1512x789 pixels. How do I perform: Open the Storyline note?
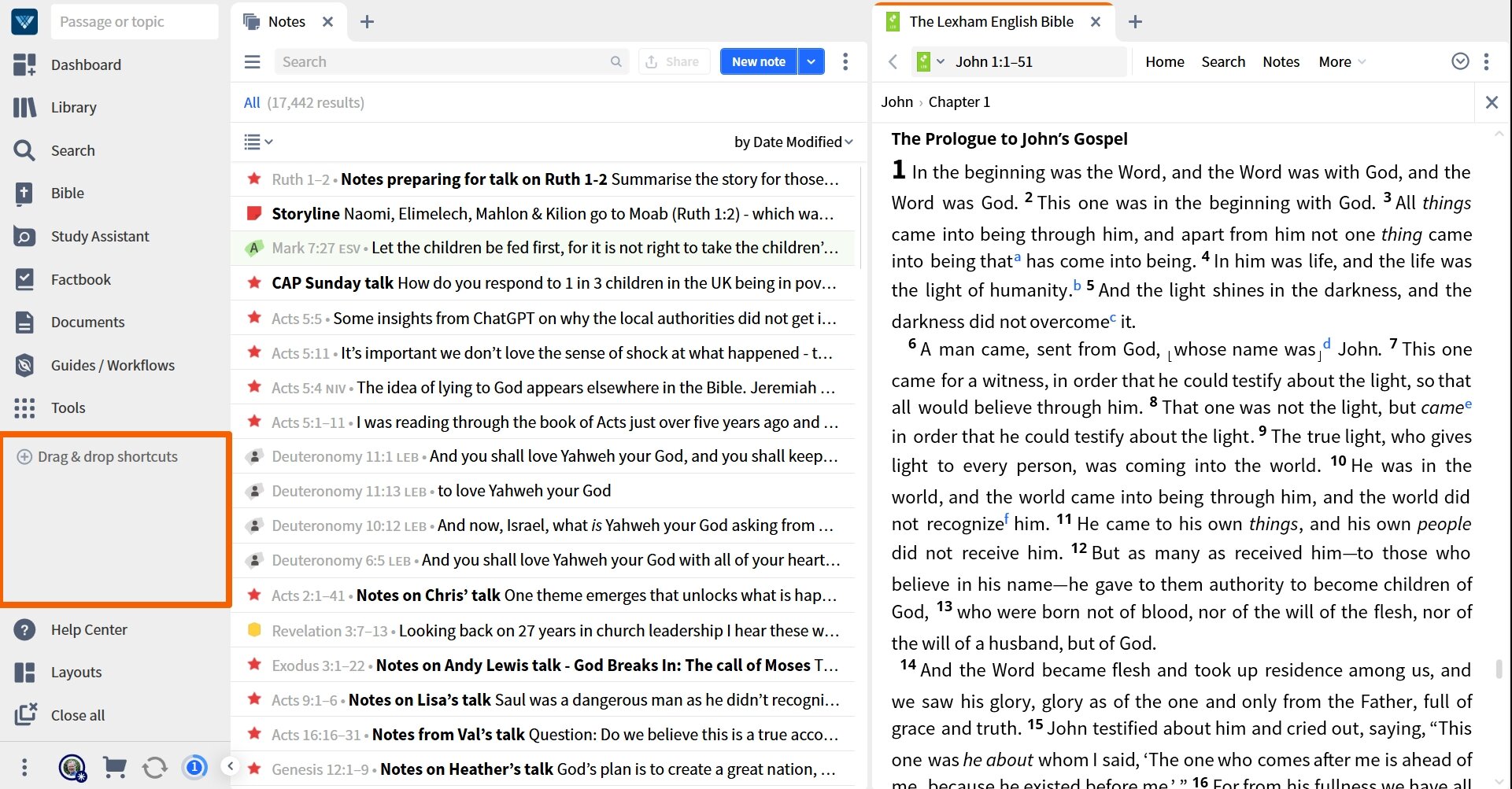543,214
